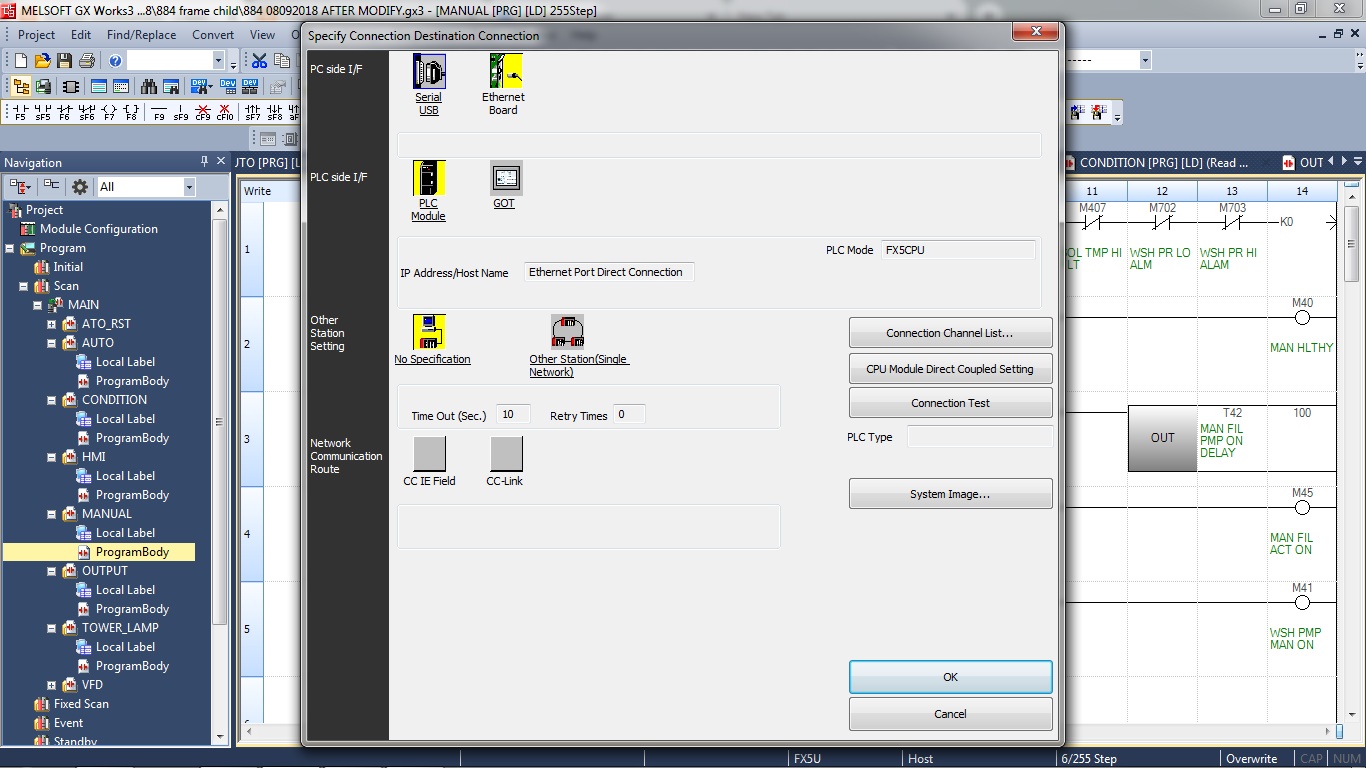Click the No Specification other station icon

428,330
